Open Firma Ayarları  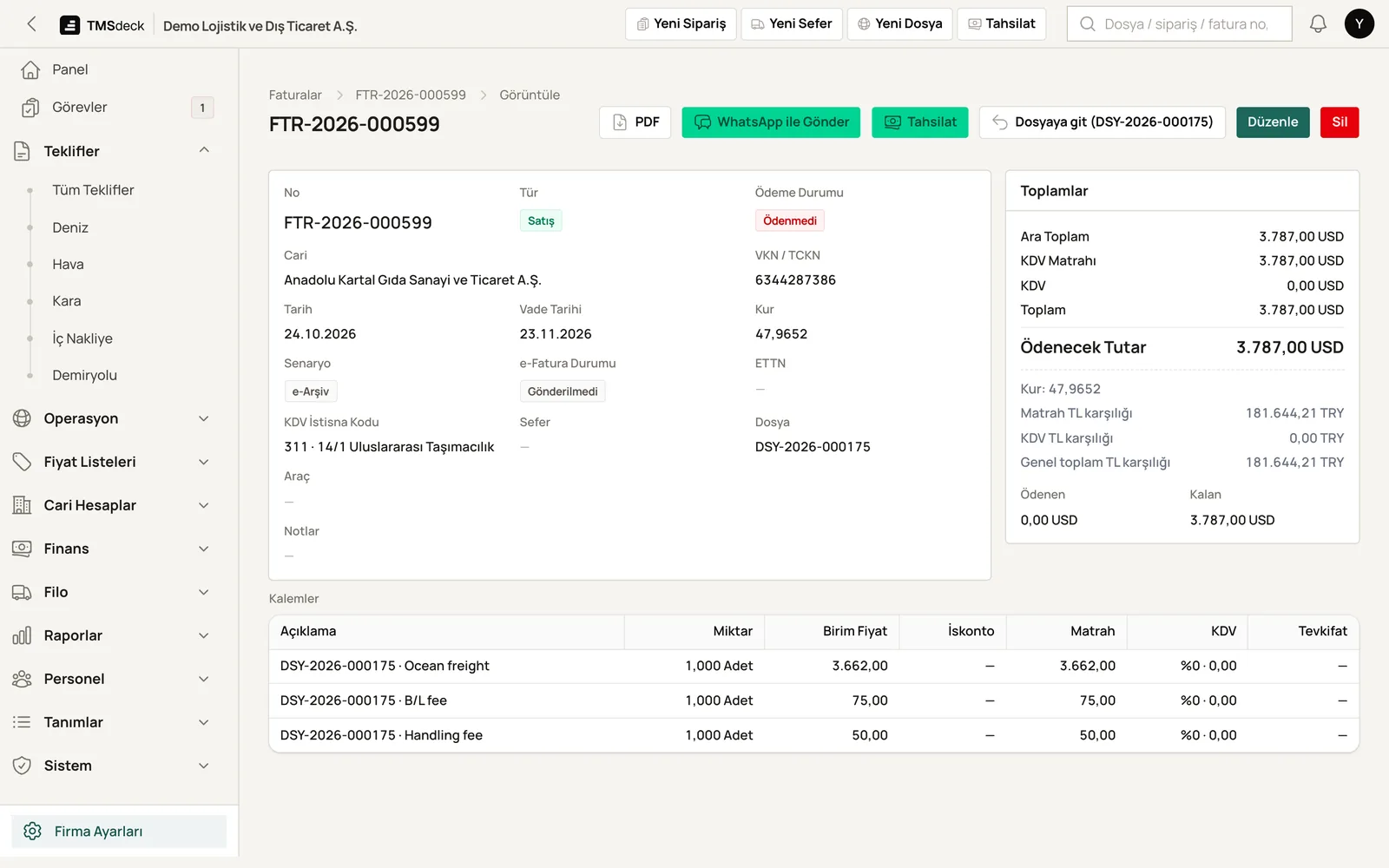click(x=119, y=832)
